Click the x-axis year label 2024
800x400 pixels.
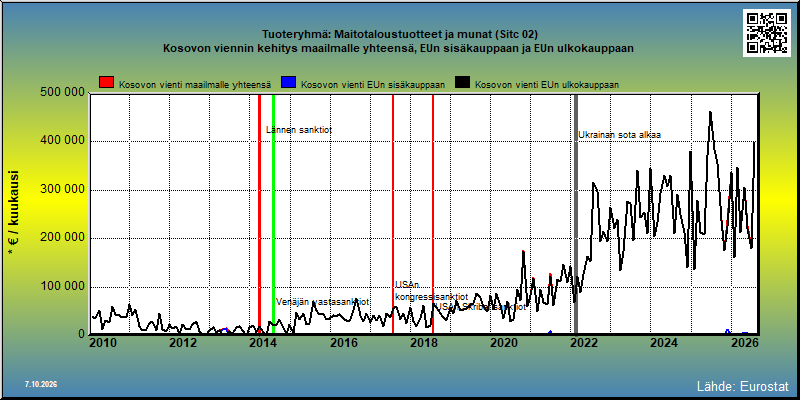664,342
